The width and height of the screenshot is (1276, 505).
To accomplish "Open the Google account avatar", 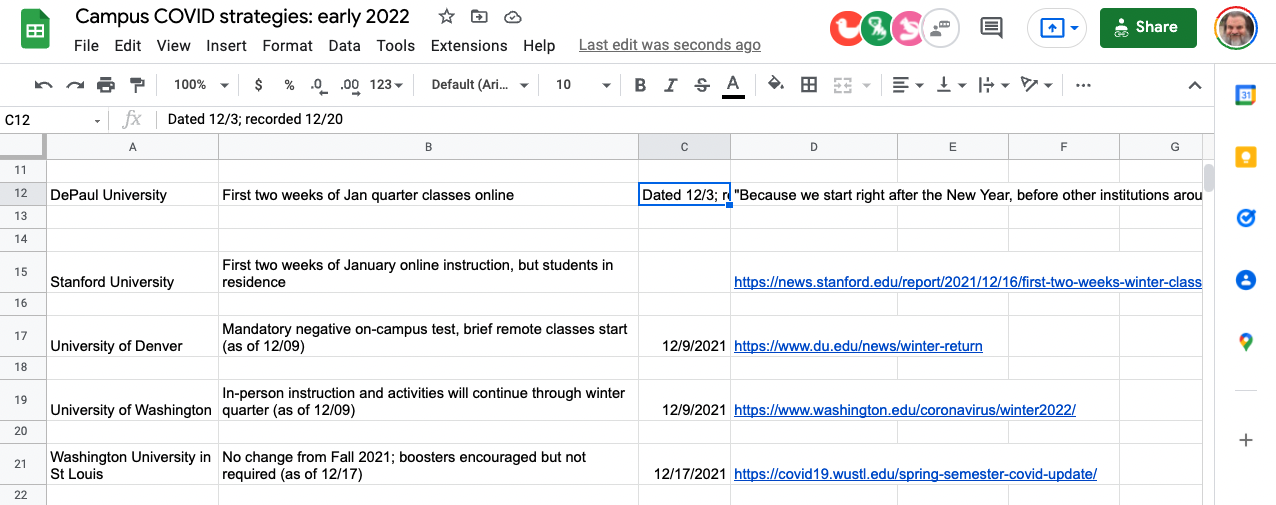I will (1236, 28).
